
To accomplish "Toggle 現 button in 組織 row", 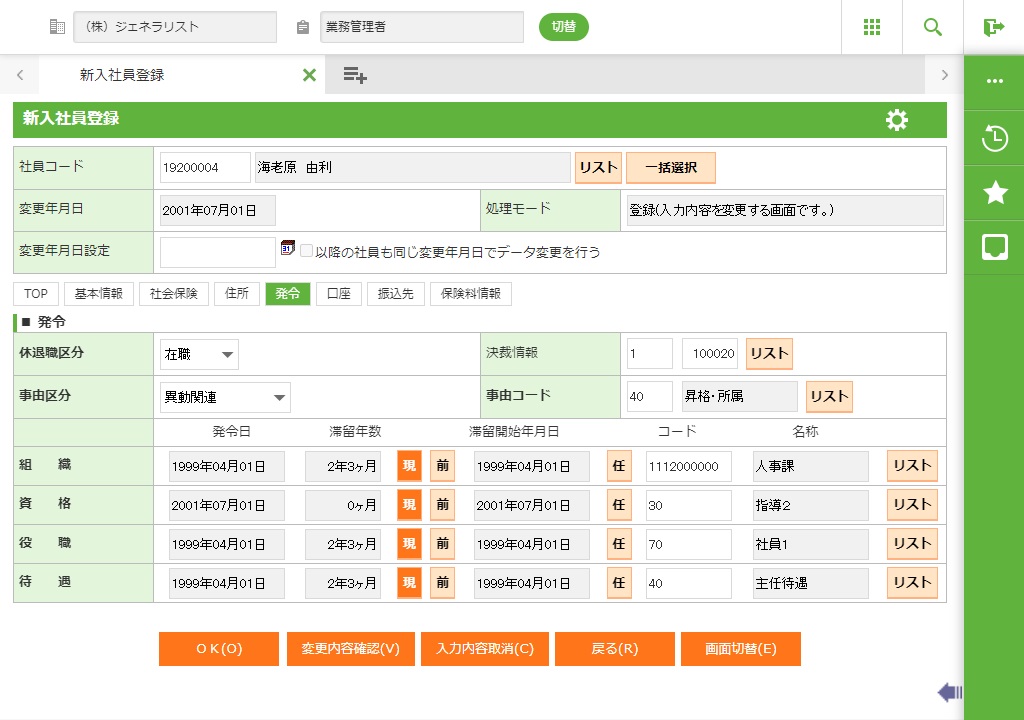I will coord(409,466).
